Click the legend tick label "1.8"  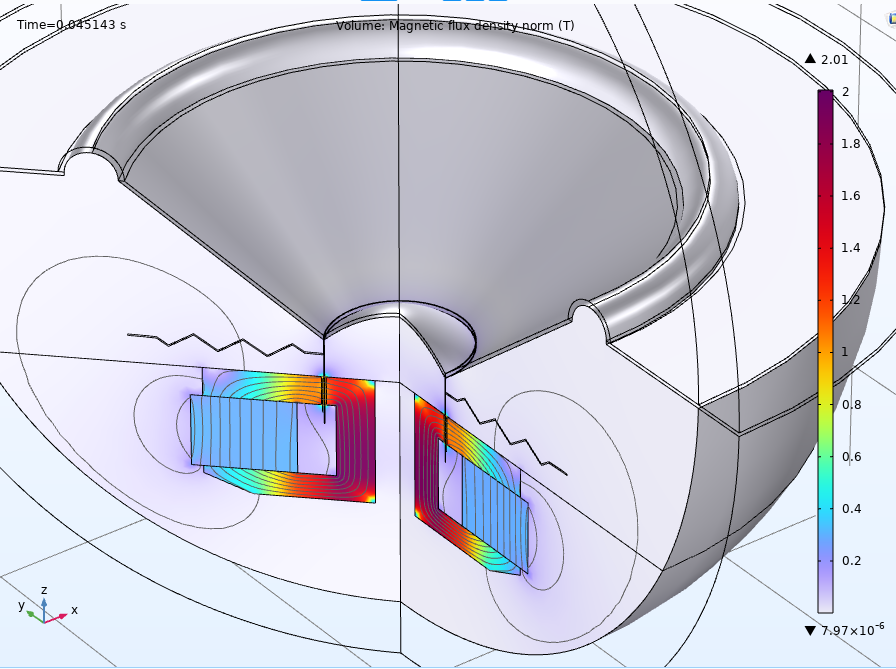(850, 143)
